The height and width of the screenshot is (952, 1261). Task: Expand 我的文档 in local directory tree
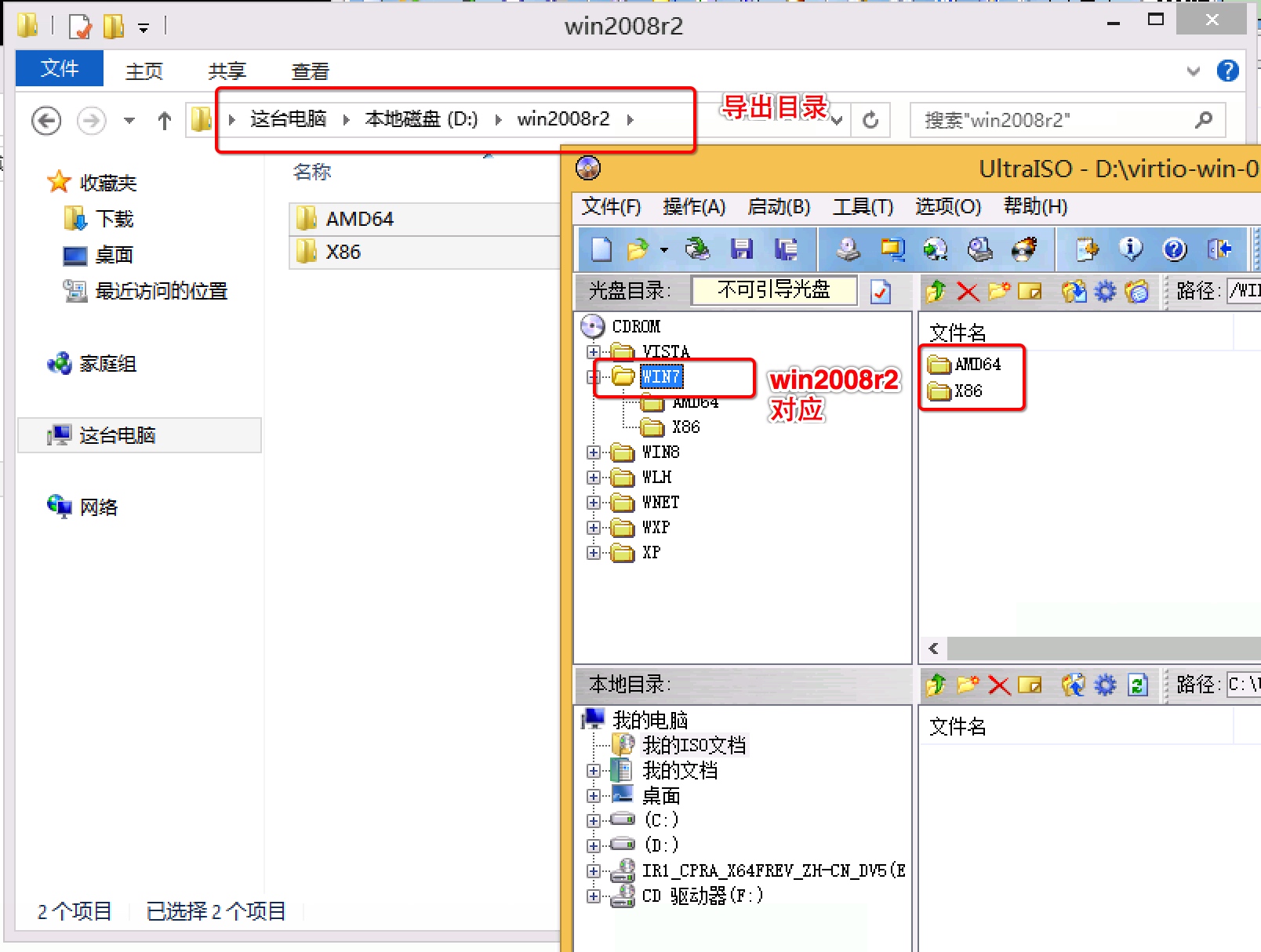coord(594,771)
